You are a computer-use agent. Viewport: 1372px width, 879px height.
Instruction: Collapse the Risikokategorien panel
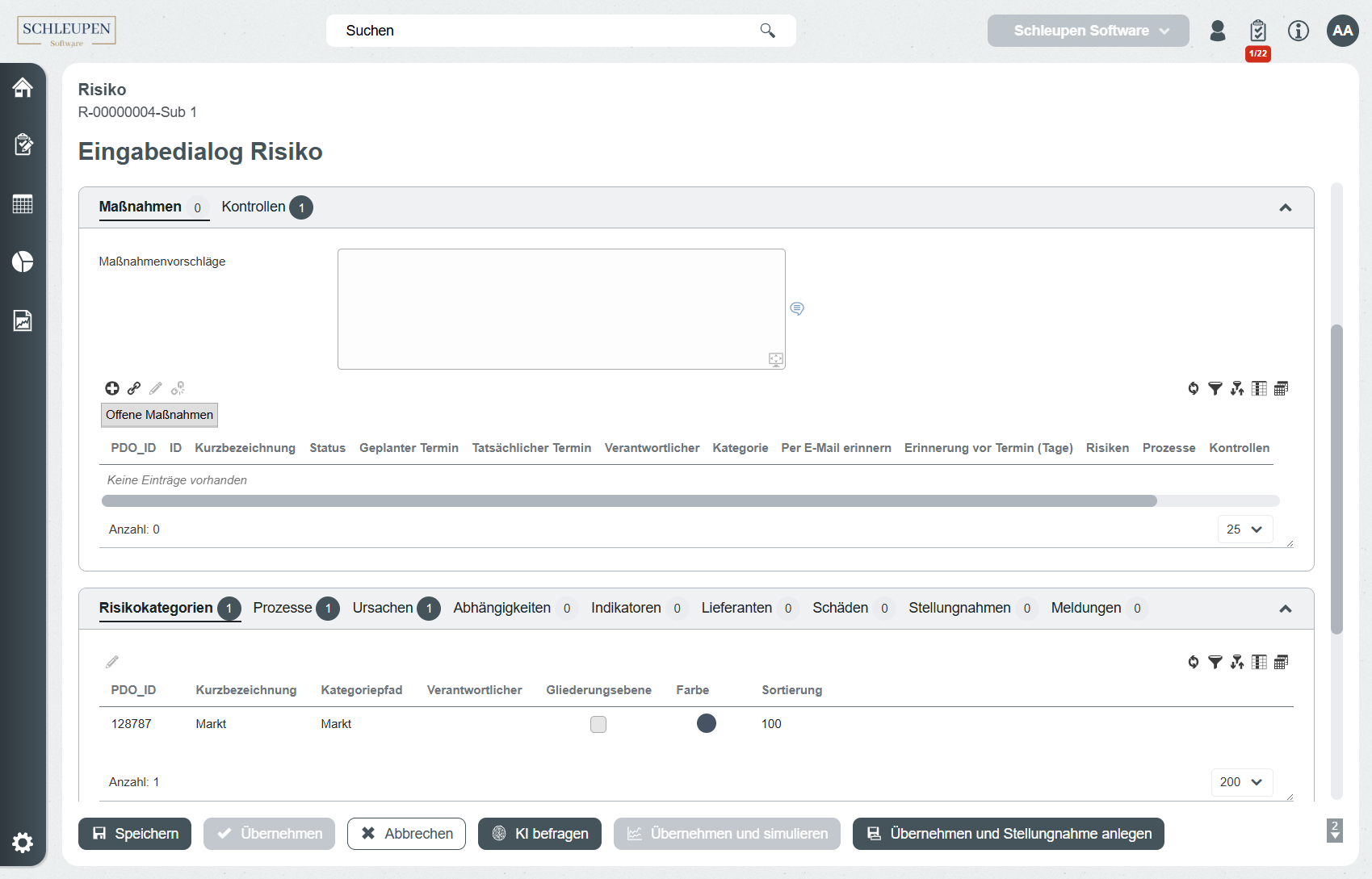pos(1285,609)
